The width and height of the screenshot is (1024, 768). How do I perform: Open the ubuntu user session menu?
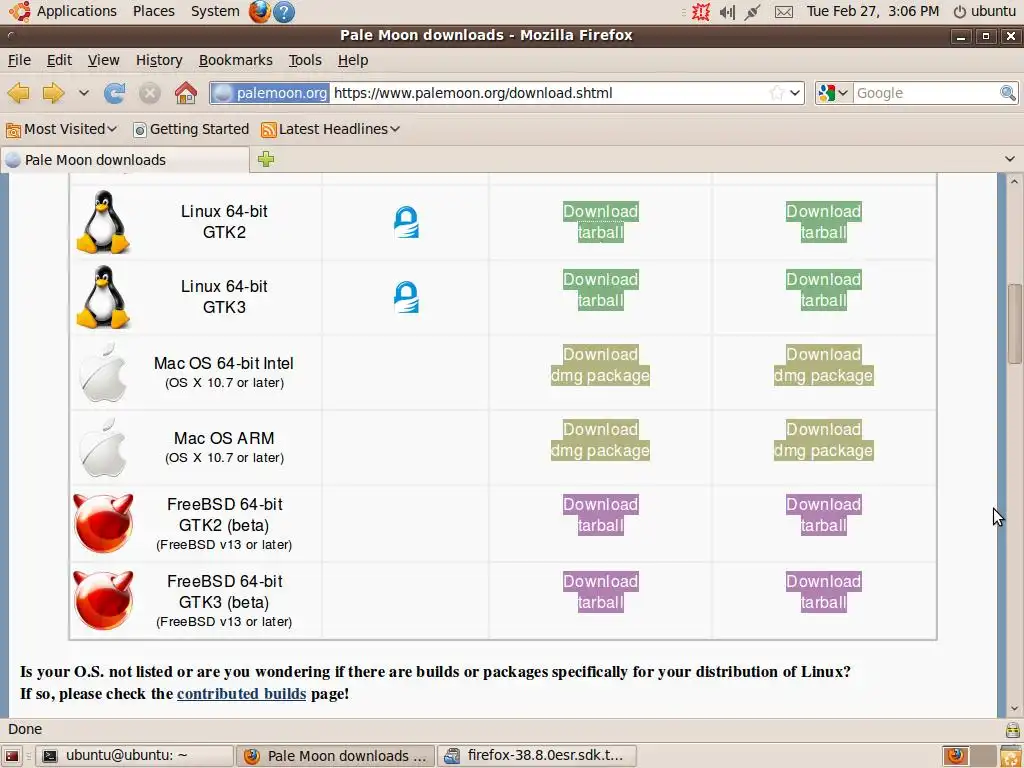985,11
